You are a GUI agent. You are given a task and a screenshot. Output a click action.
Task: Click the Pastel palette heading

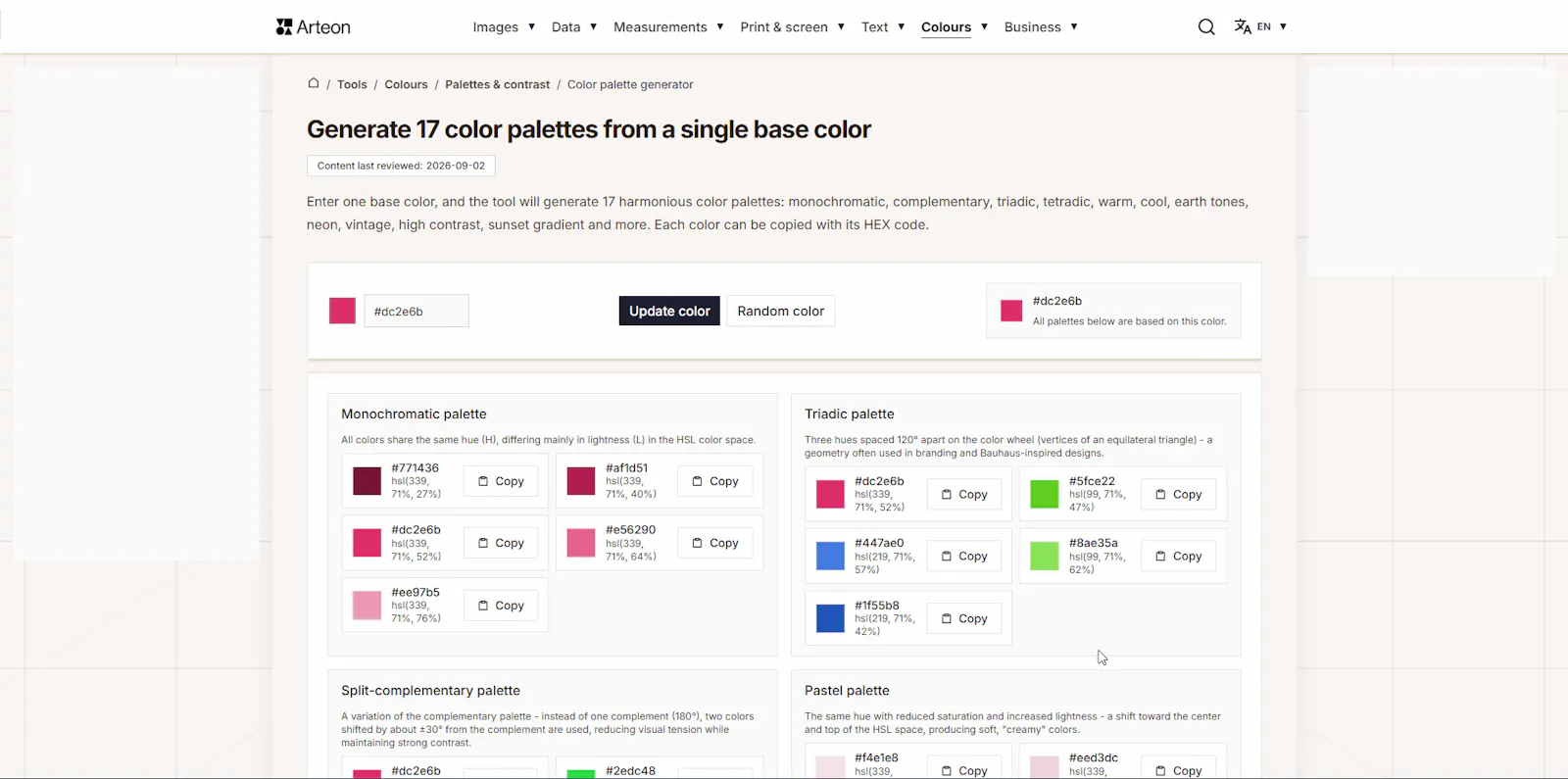[x=847, y=691]
